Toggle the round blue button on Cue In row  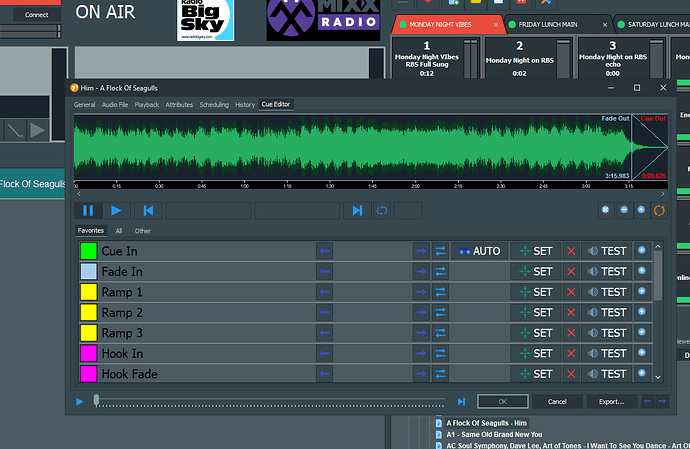(642, 251)
